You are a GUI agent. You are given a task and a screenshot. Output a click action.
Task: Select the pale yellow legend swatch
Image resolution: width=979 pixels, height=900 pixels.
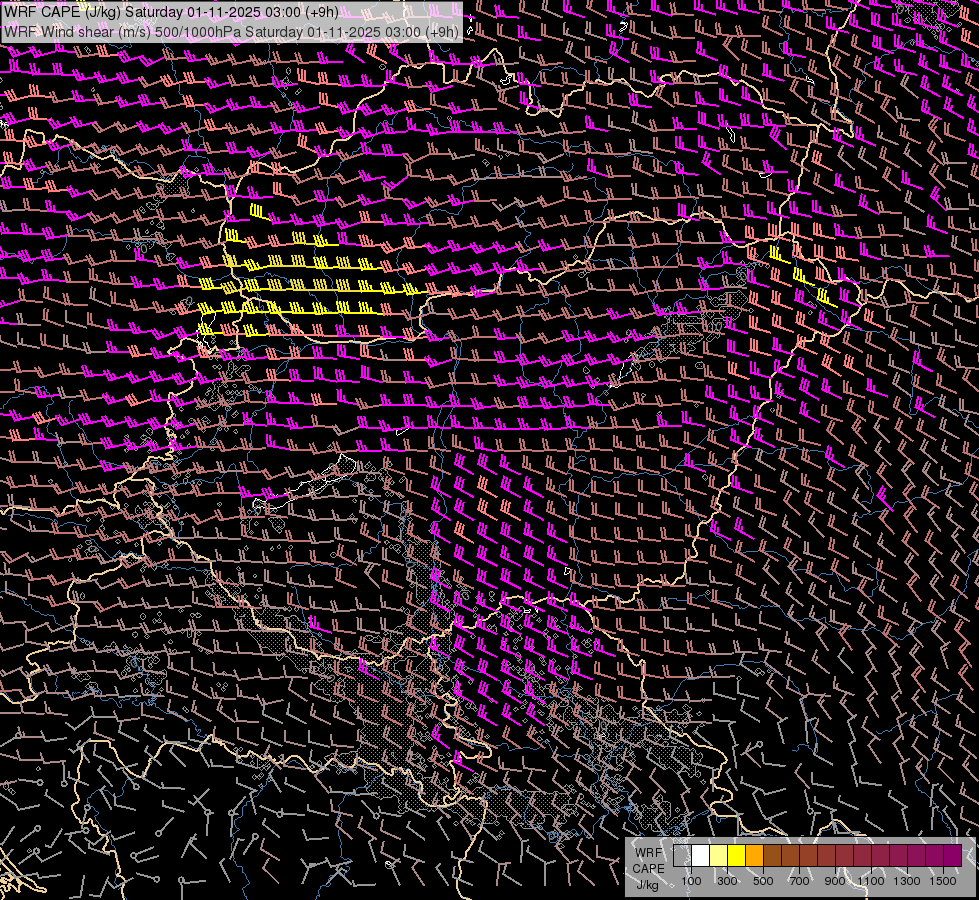point(719,856)
